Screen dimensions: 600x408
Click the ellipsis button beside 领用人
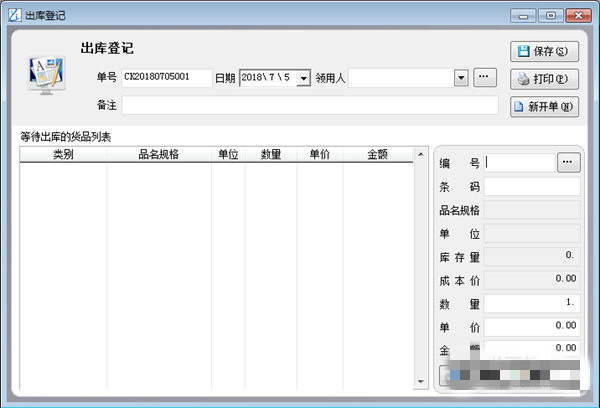pyautogui.click(x=485, y=77)
